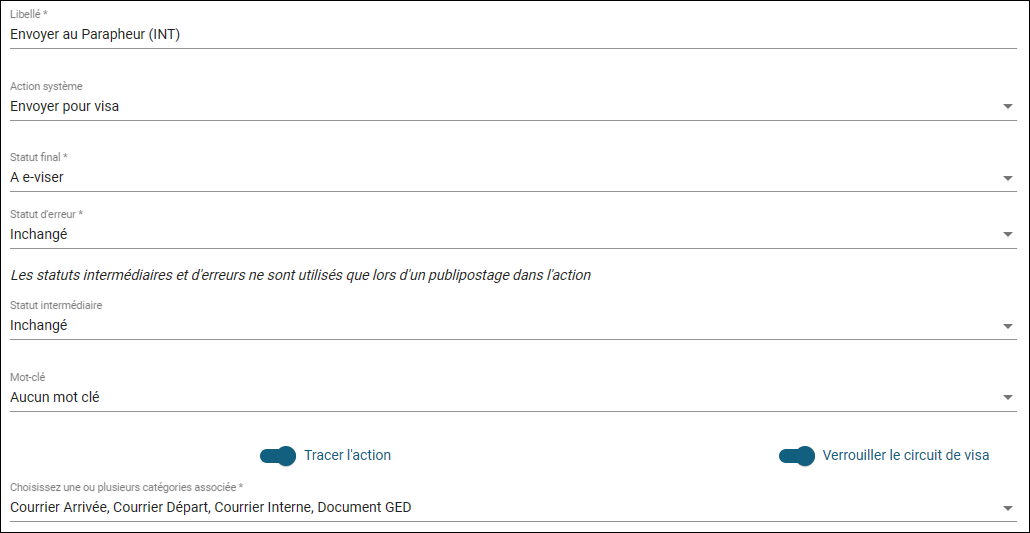Click the 'Aucun mot clé' value
This screenshot has width=1030, height=533.
tap(55, 398)
